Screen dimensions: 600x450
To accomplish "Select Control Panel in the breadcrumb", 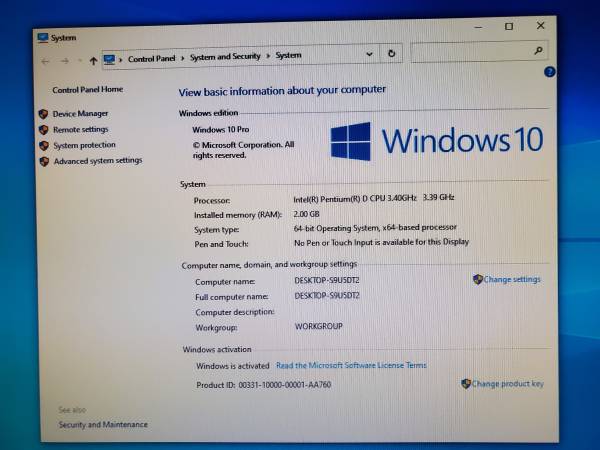I will [151, 59].
